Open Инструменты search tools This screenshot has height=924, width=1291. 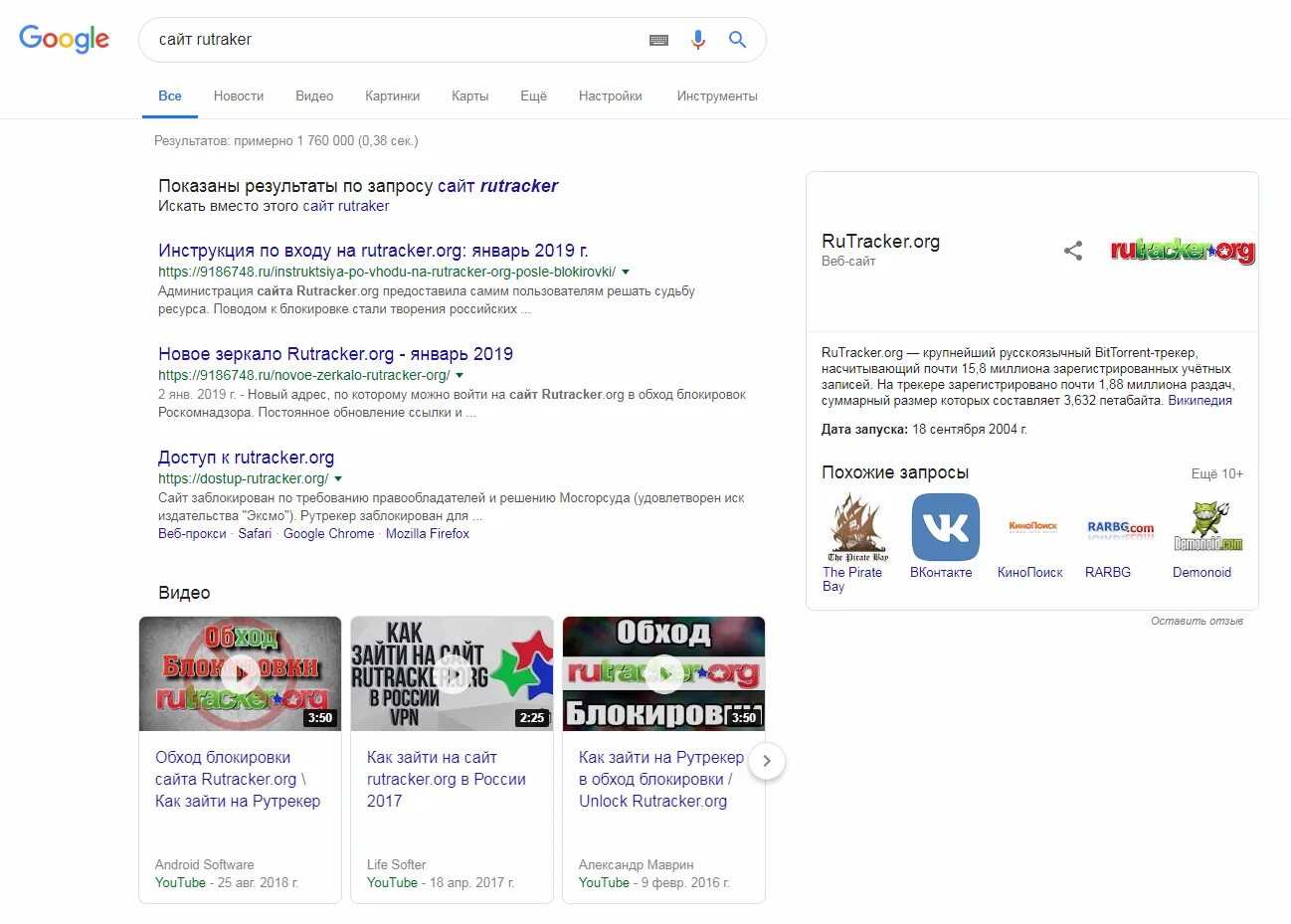coord(717,96)
